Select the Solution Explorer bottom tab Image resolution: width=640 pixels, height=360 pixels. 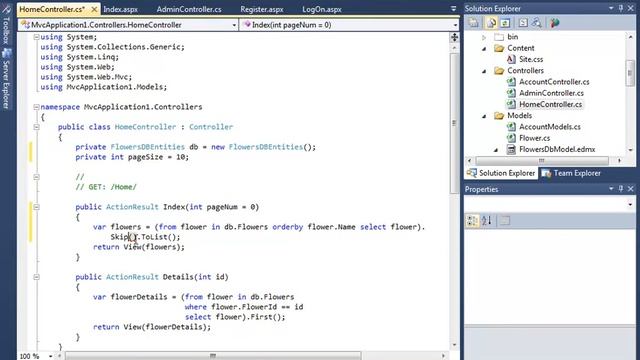[x=501, y=173]
